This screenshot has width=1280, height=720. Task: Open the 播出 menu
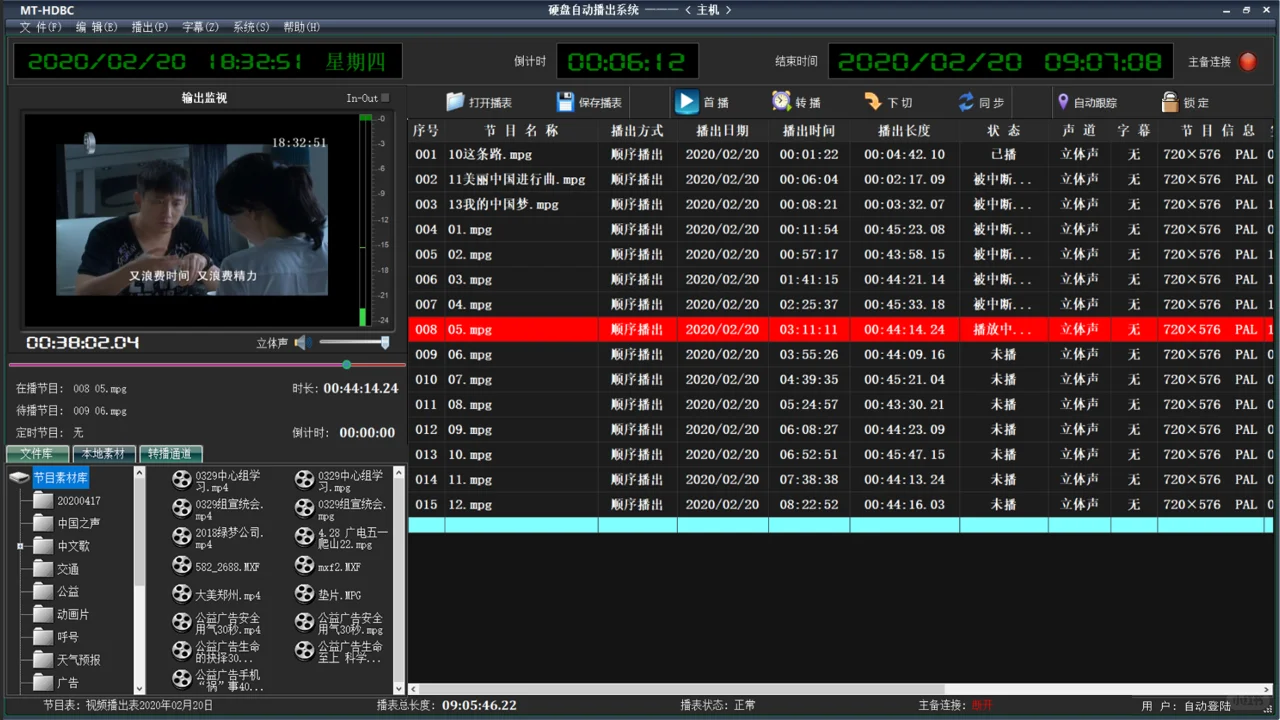click(150, 27)
